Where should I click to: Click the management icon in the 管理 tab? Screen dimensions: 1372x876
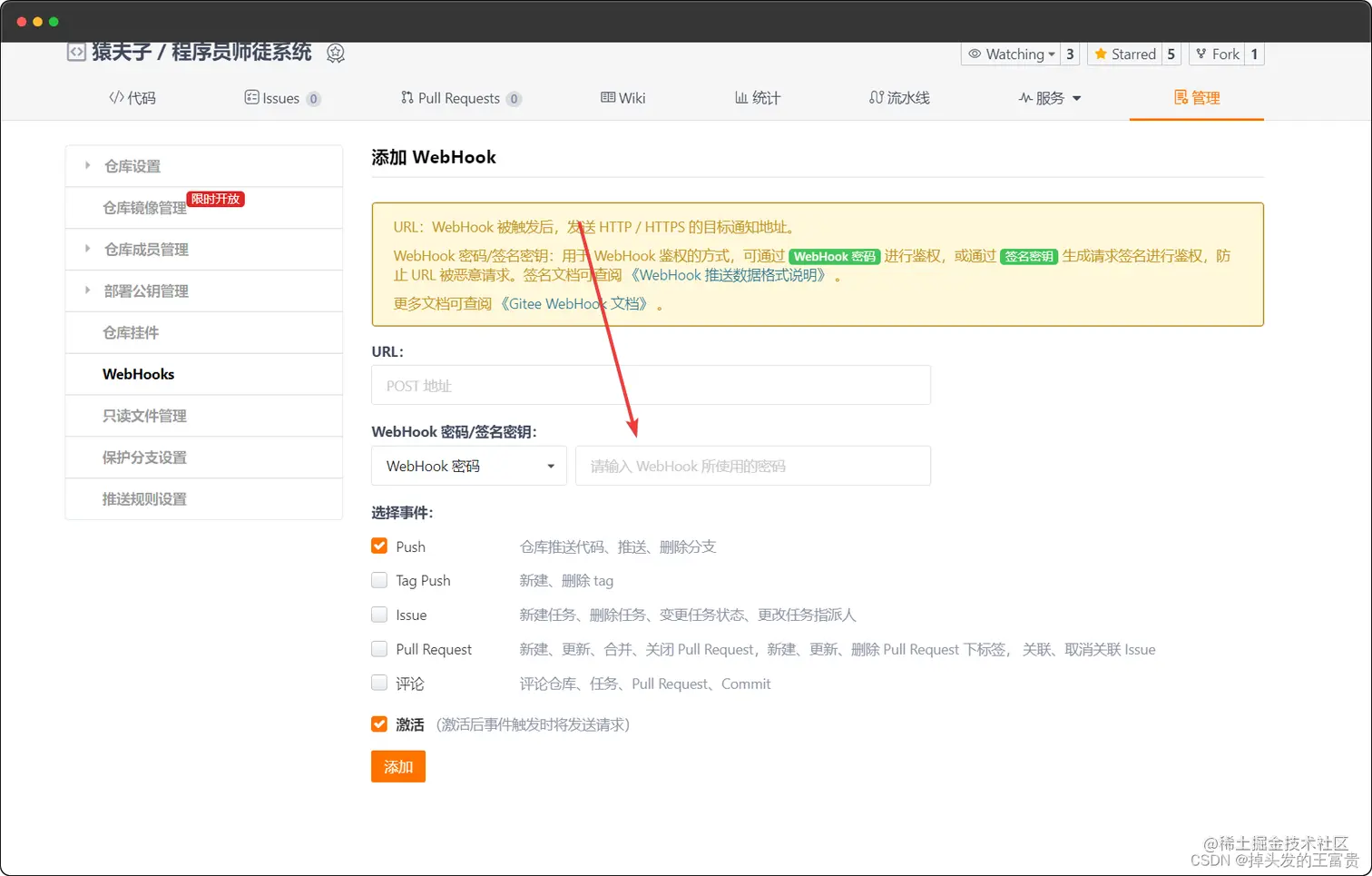(x=1181, y=97)
